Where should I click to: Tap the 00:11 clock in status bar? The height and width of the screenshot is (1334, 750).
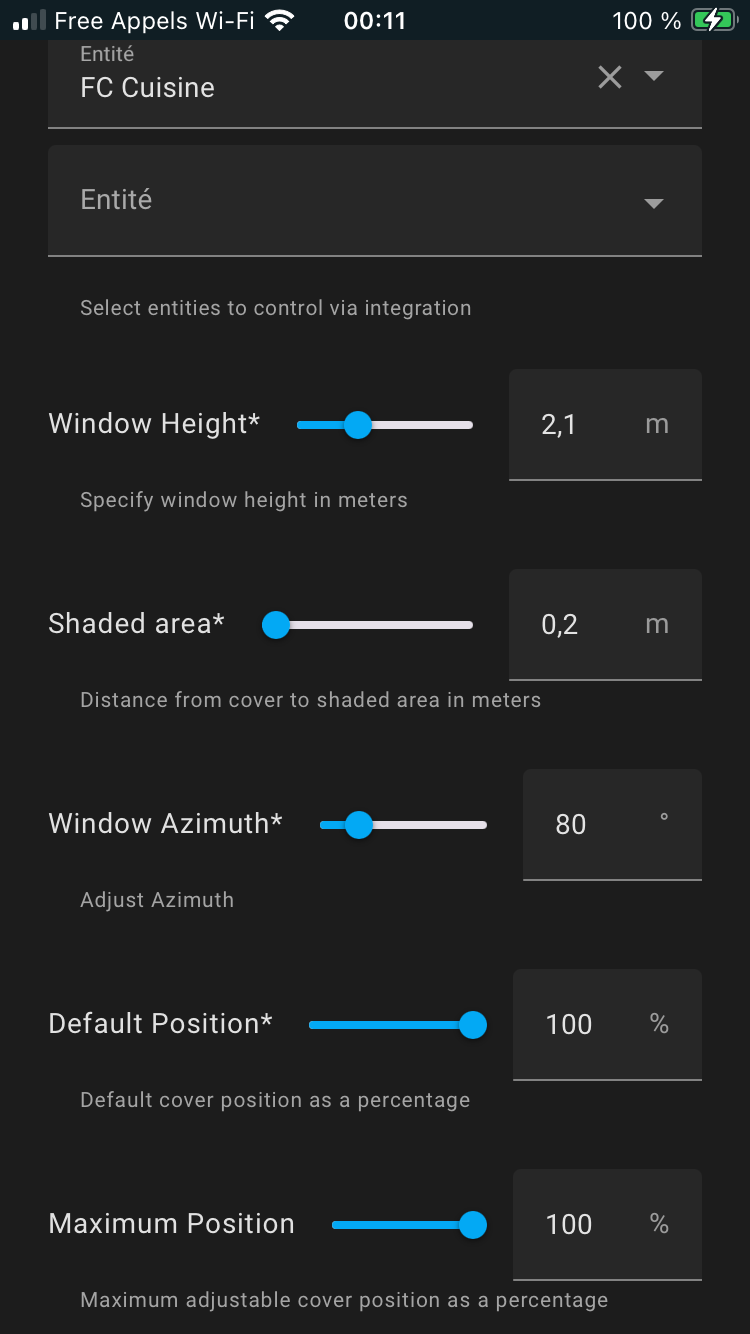pos(374,20)
